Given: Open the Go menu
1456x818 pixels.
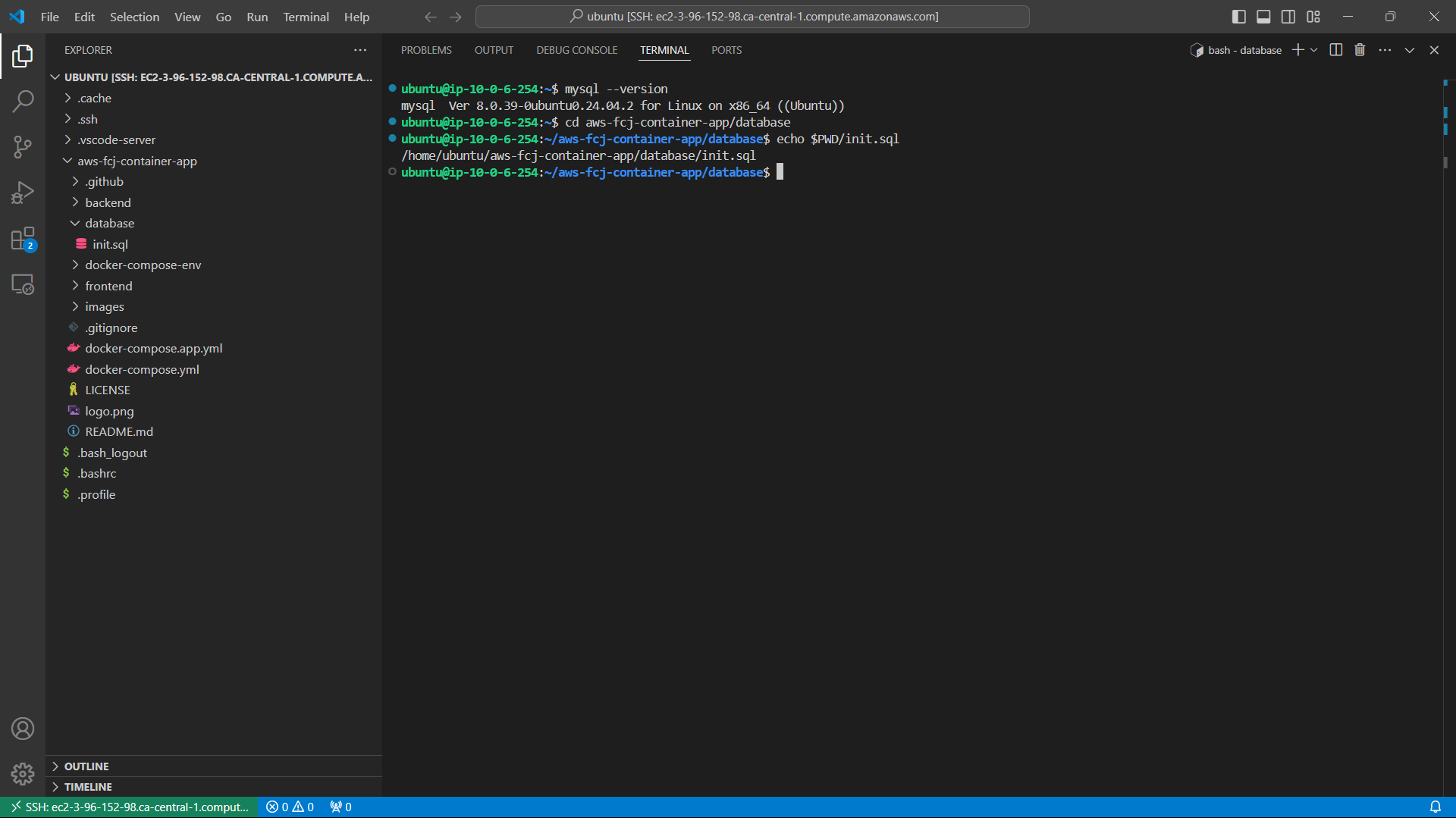Looking at the screenshot, I should [x=224, y=17].
